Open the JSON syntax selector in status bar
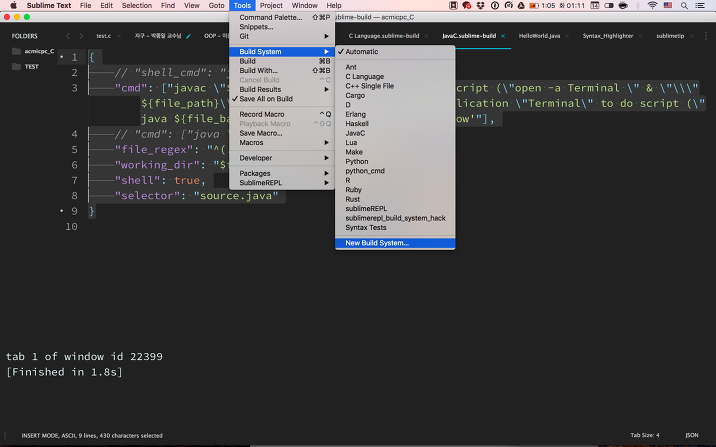Screen dimensions: 716x447 pos(692,436)
